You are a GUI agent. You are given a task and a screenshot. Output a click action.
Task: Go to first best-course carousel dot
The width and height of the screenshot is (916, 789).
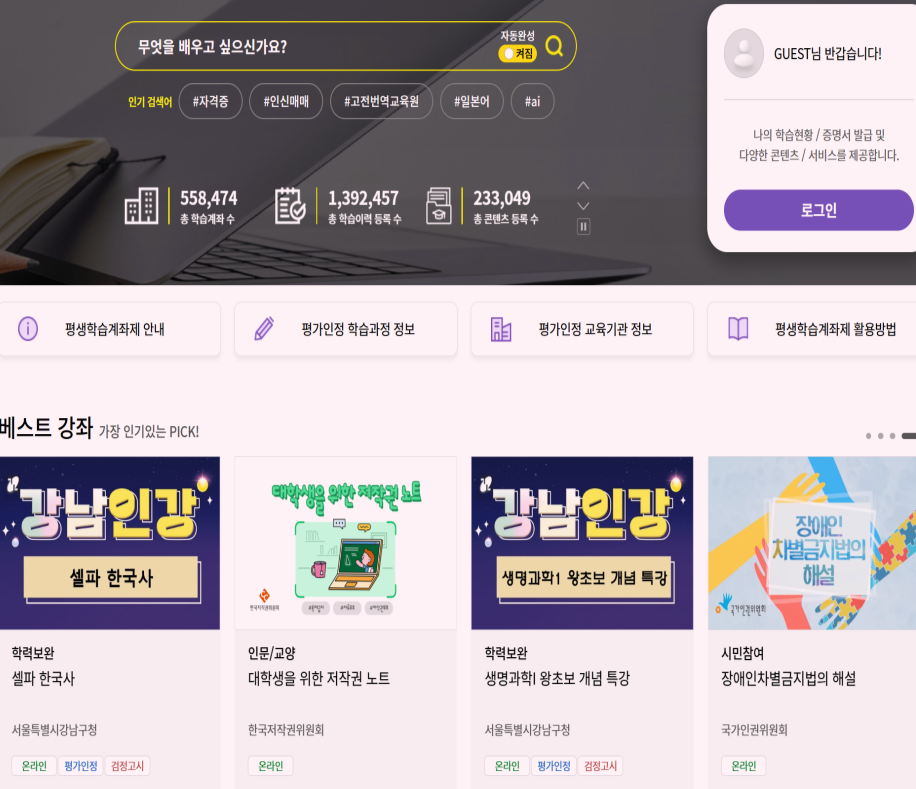(869, 436)
